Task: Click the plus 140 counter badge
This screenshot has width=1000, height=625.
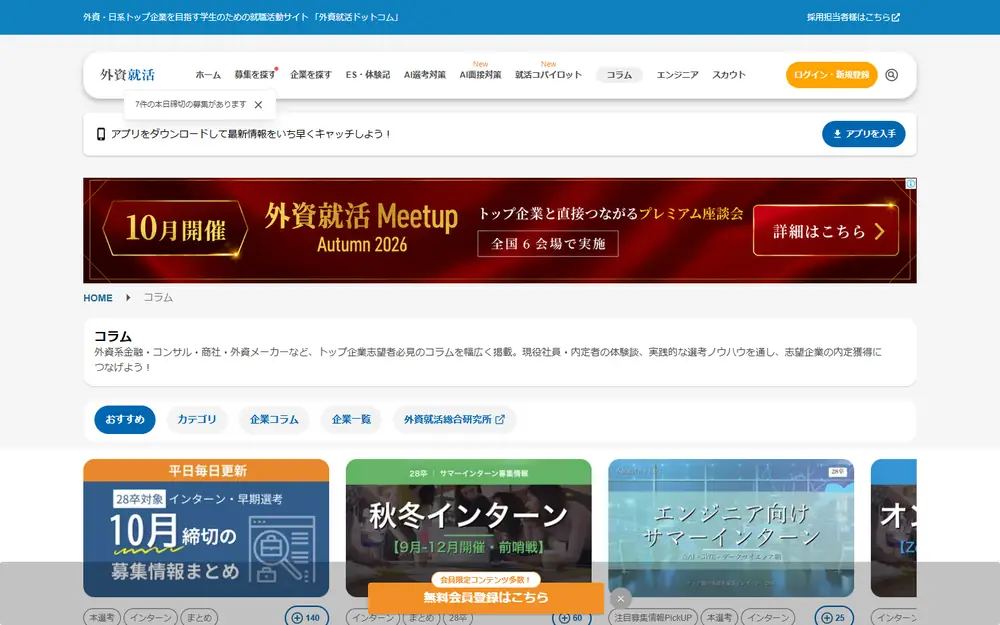Action: pos(307,617)
